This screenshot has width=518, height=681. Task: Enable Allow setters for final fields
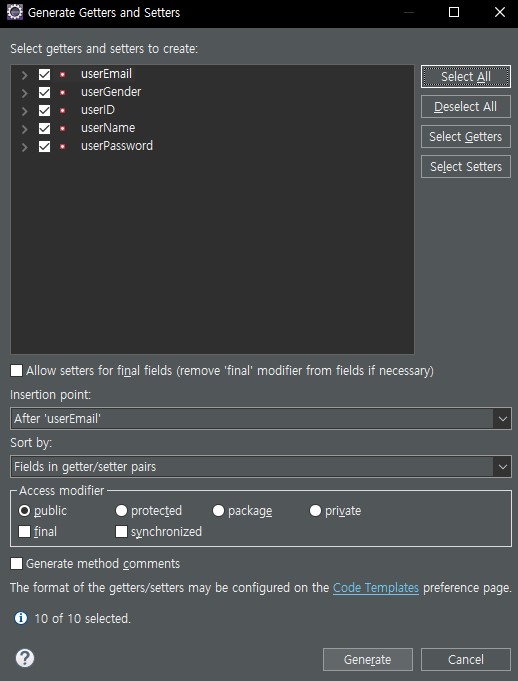click(x=16, y=370)
